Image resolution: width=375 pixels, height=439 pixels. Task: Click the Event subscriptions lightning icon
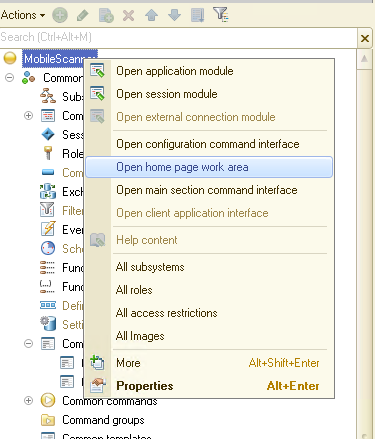48,229
